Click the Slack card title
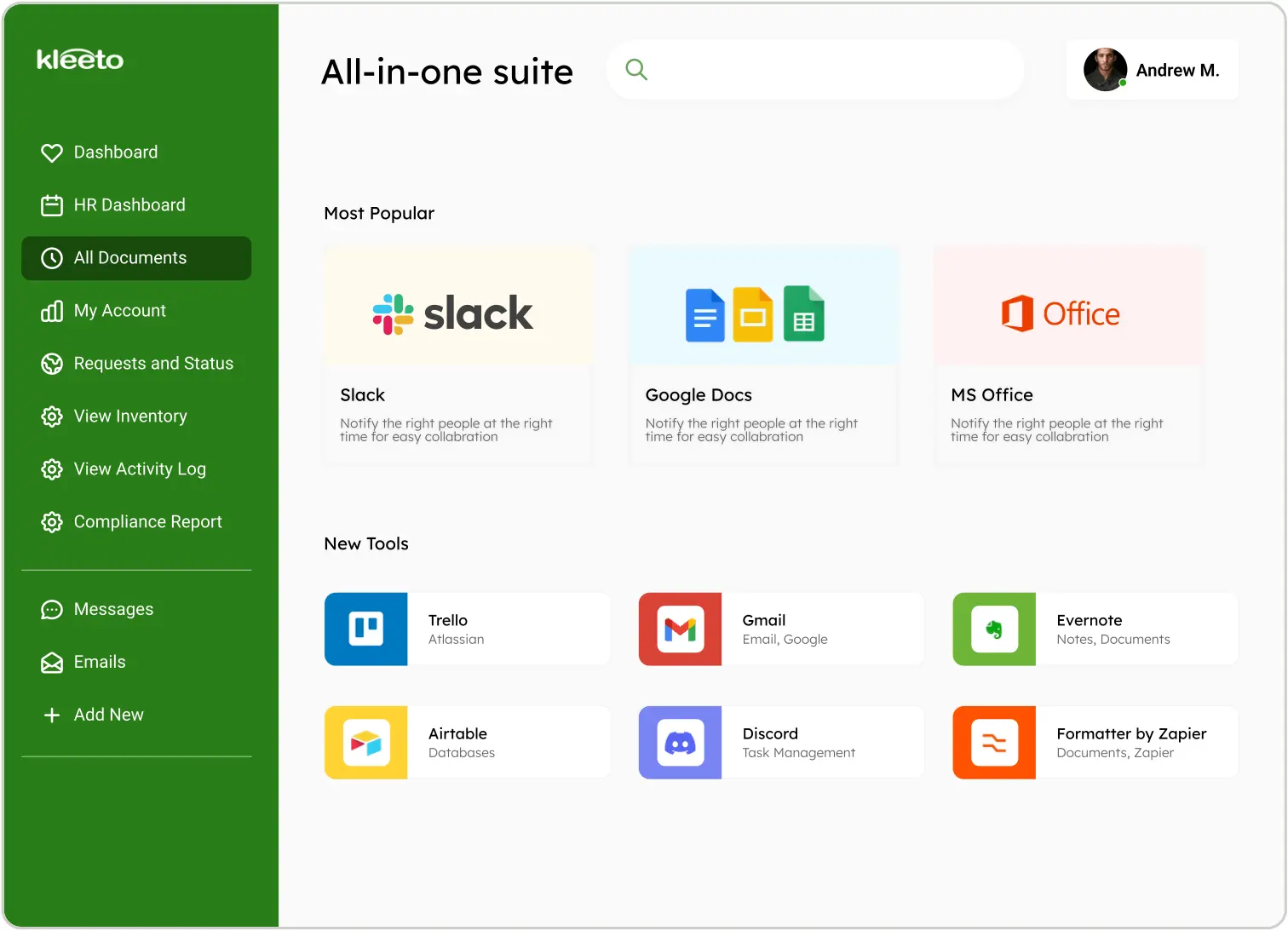1288x931 pixels. point(362,395)
